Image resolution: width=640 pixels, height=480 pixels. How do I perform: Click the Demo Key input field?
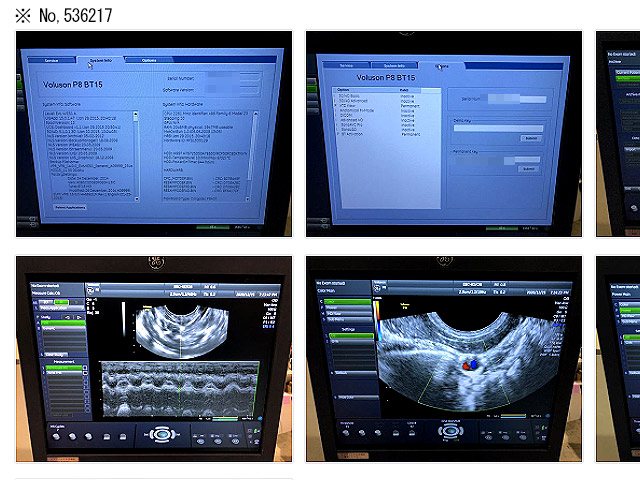tap(498, 128)
